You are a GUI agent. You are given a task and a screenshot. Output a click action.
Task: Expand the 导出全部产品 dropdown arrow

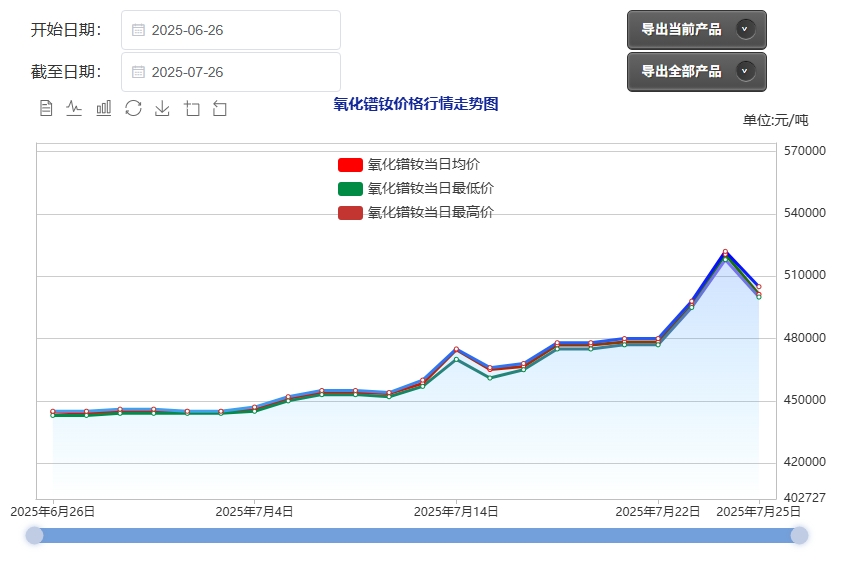click(745, 71)
